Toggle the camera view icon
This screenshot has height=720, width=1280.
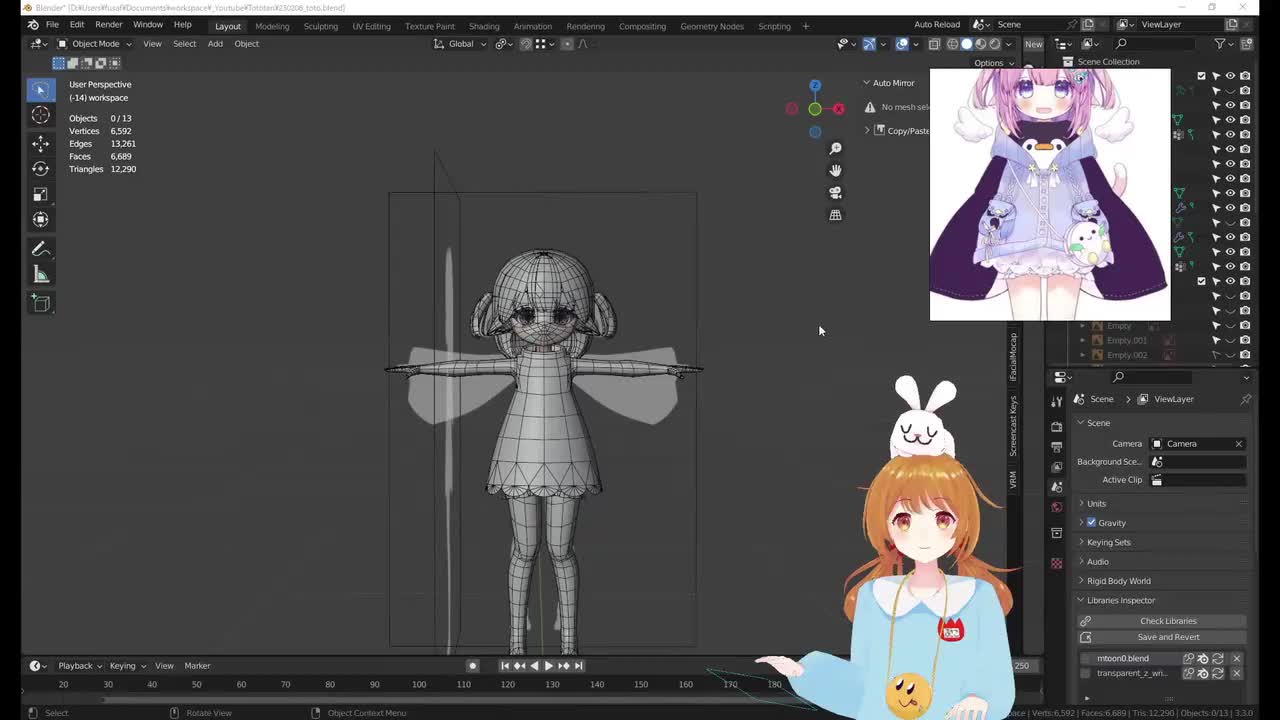[835, 193]
